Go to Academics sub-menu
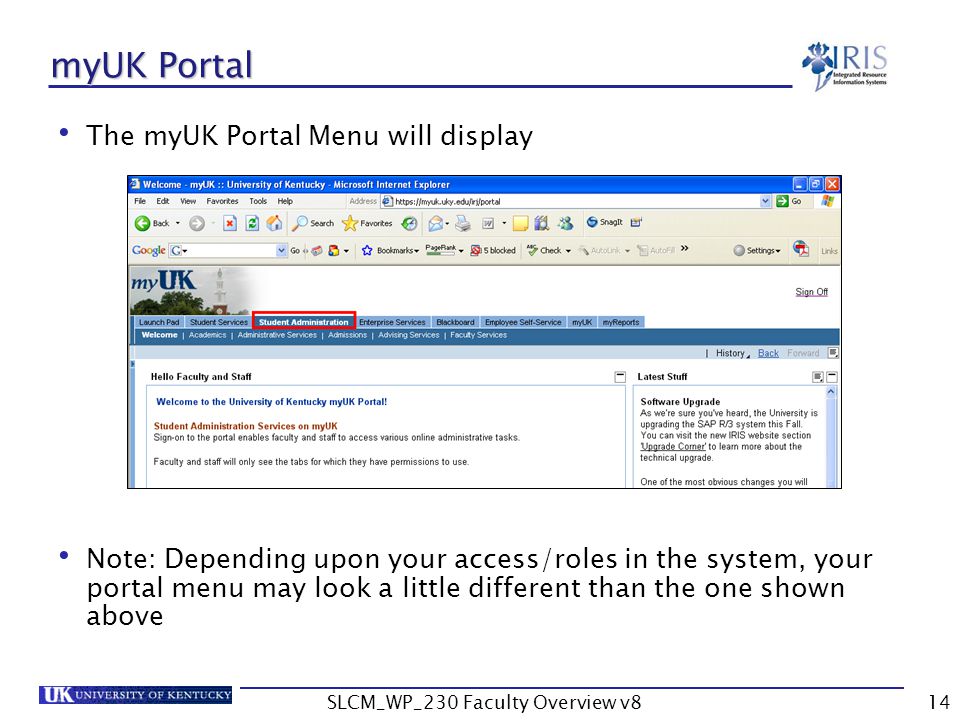The height and width of the screenshot is (720, 960). pyautogui.click(x=208, y=335)
